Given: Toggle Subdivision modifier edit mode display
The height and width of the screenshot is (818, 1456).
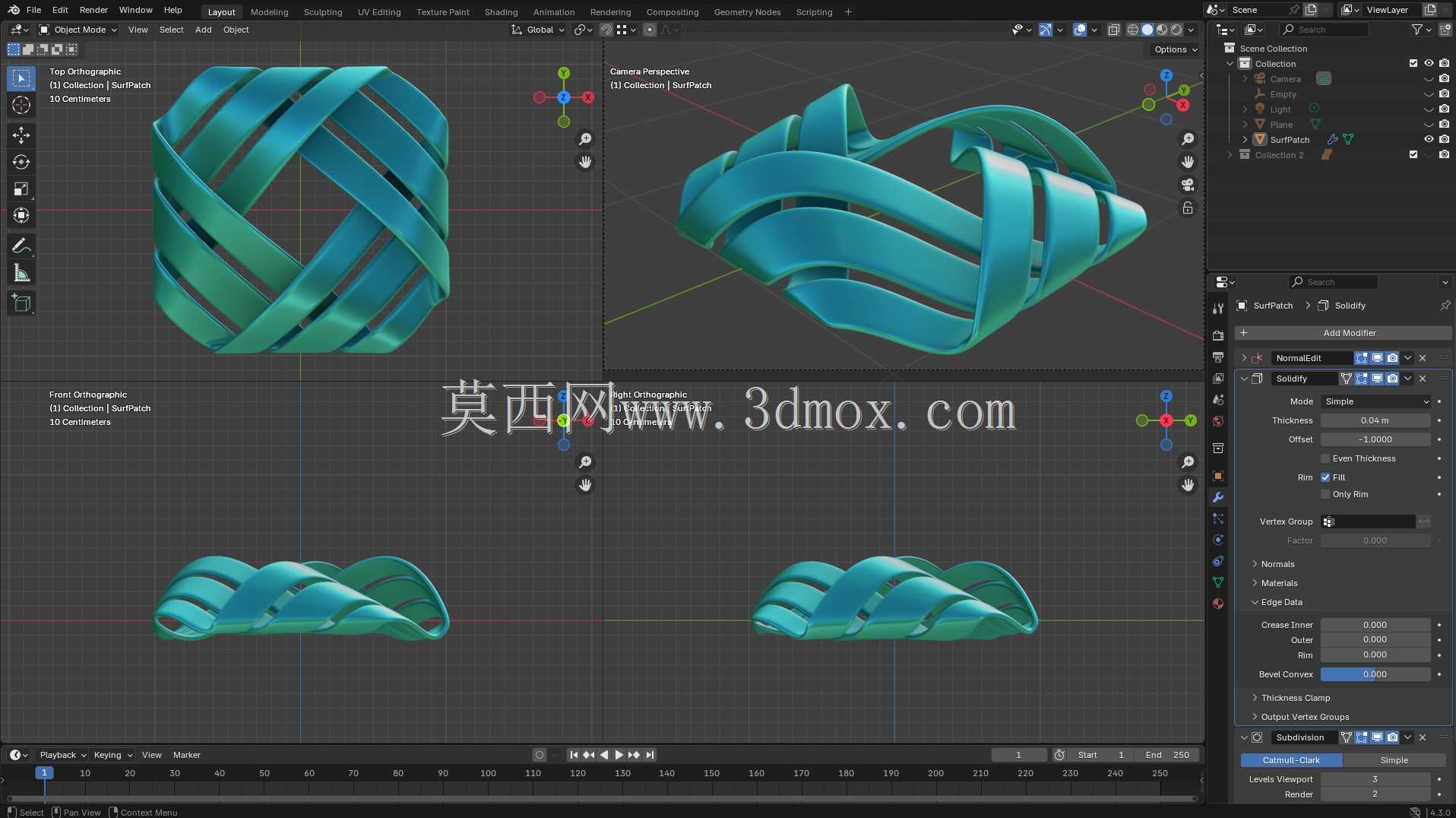Looking at the screenshot, I should click(1362, 737).
